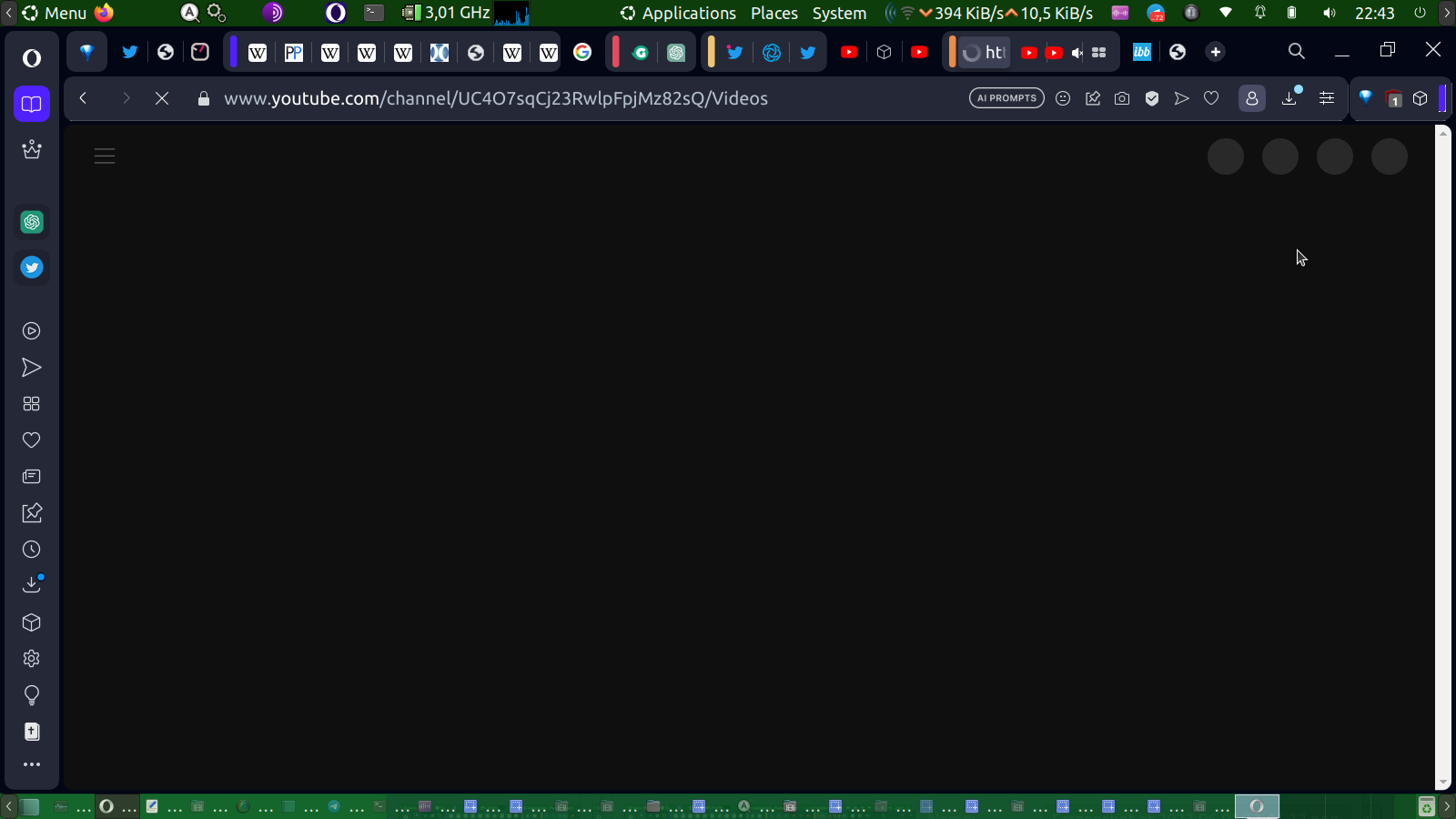Open the extensions cube menu in the toolbar

coord(1421,98)
